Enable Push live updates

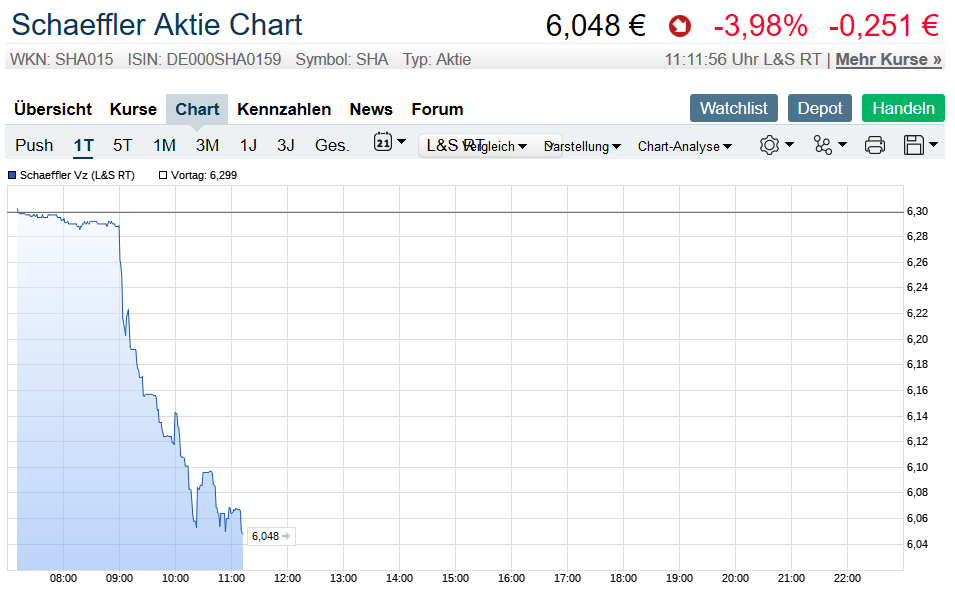34,146
